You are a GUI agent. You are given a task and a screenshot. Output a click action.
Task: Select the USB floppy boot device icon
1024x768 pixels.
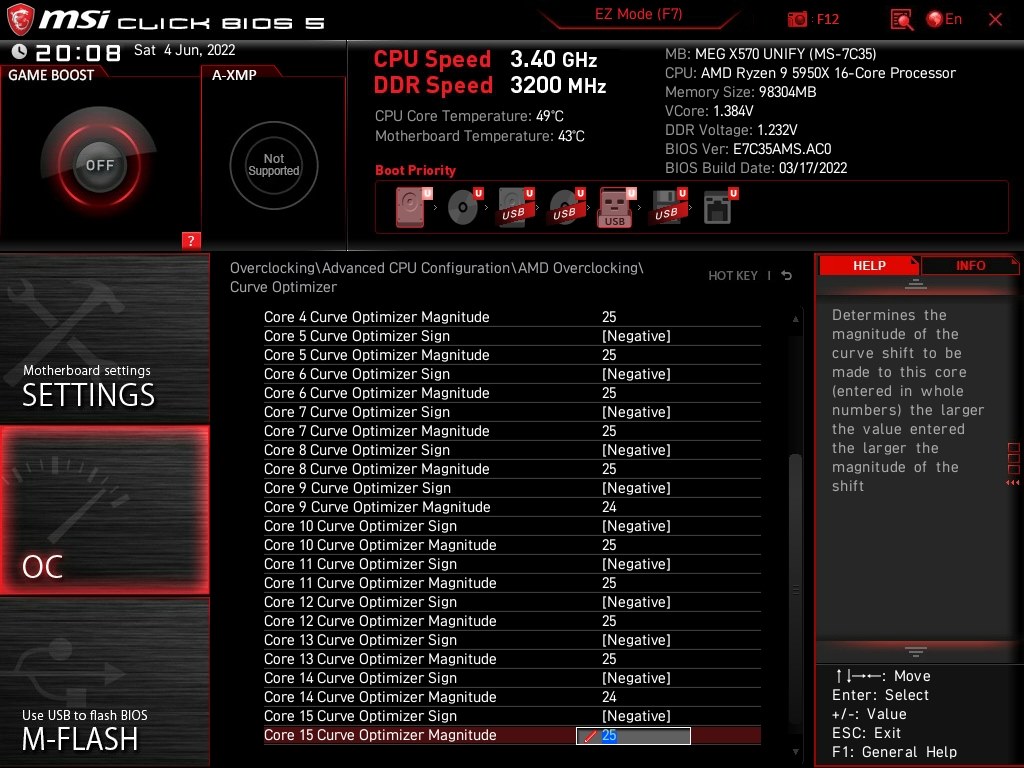pos(667,207)
